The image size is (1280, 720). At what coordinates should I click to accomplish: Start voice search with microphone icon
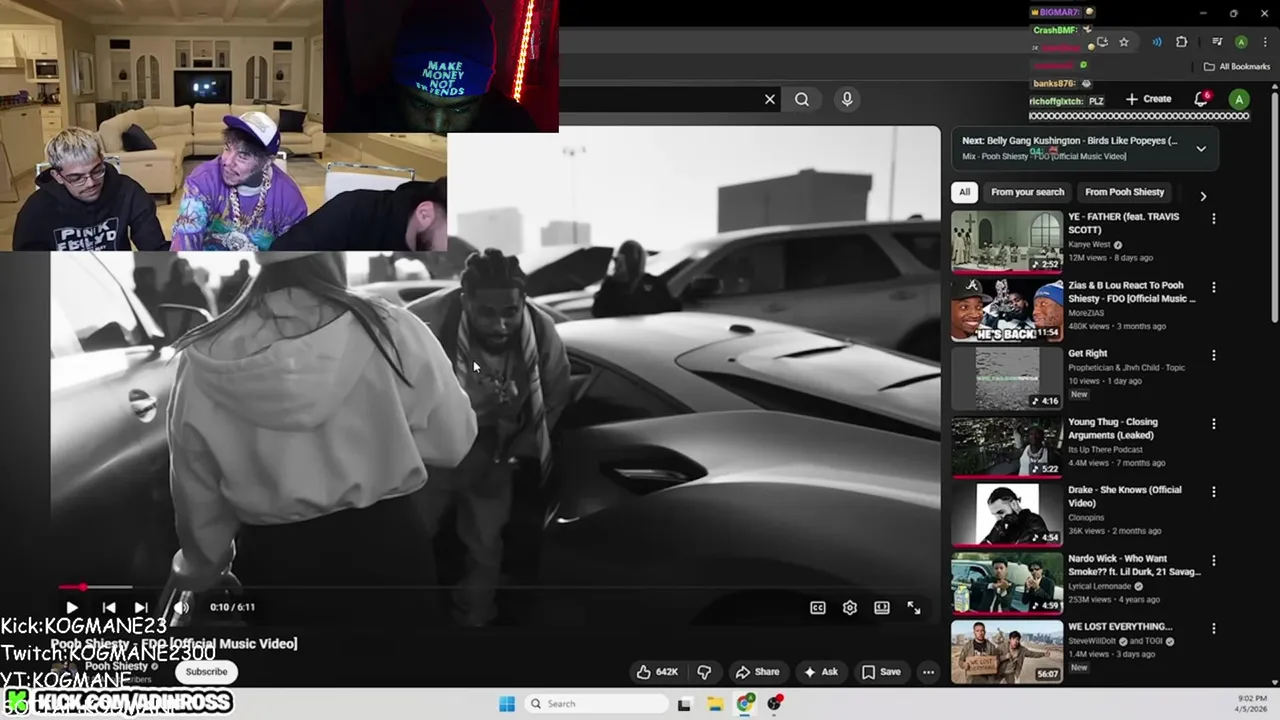[x=847, y=99]
